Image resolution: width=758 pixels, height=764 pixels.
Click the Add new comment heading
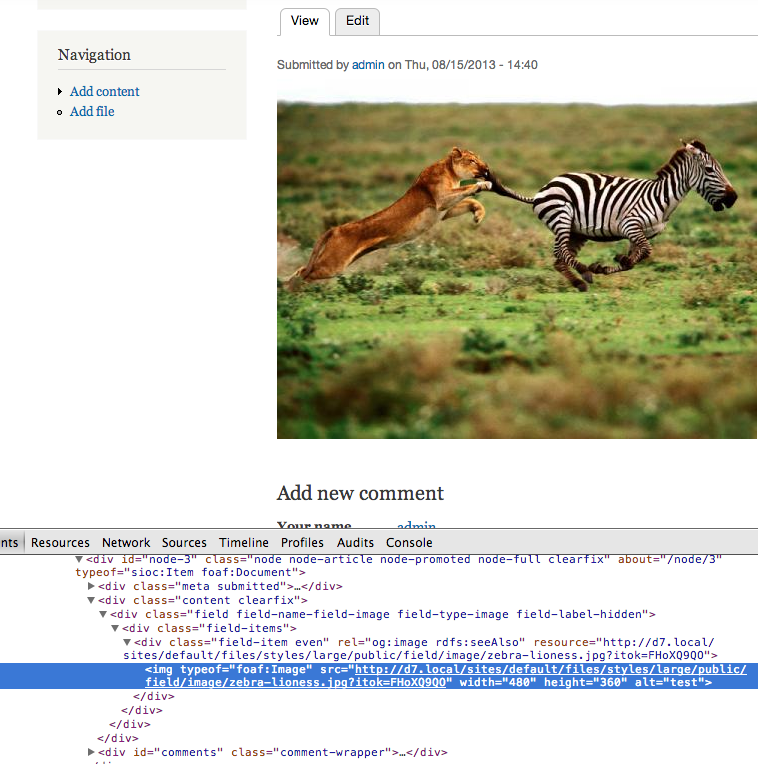pyautogui.click(x=360, y=493)
